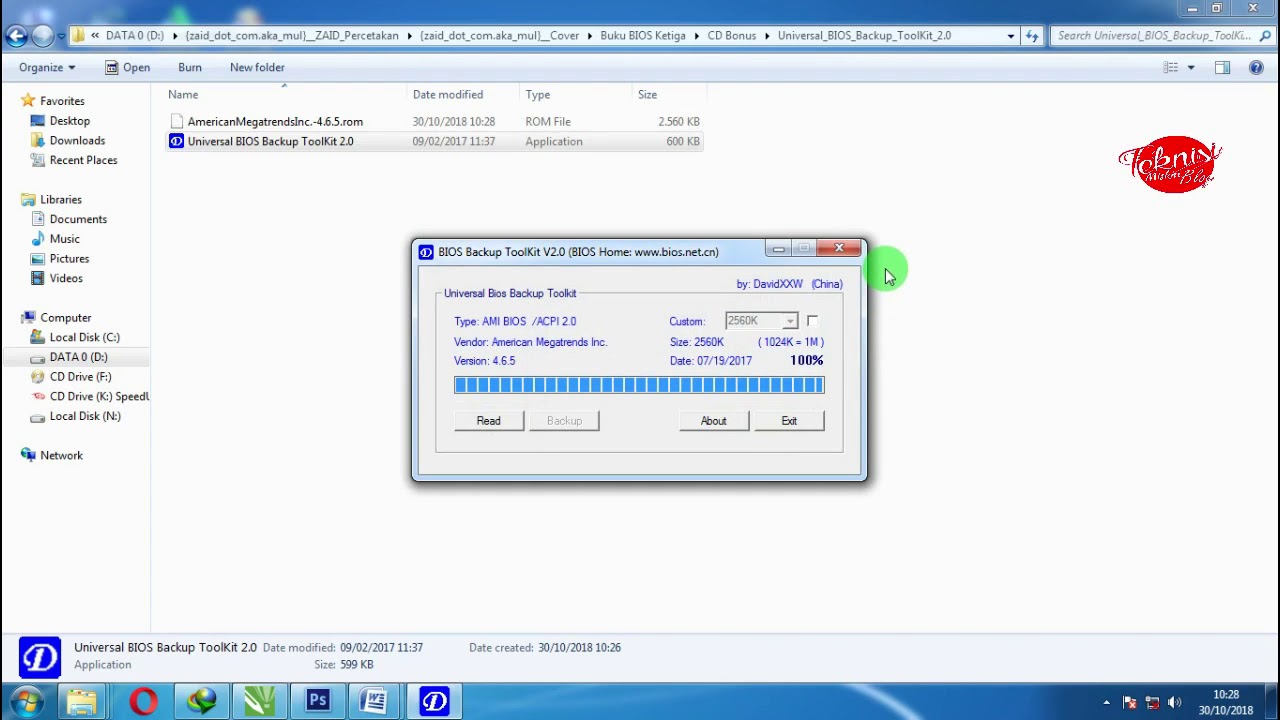Create a New folder from the toolbar
Viewport: 1280px width, 720px height.
coord(257,67)
